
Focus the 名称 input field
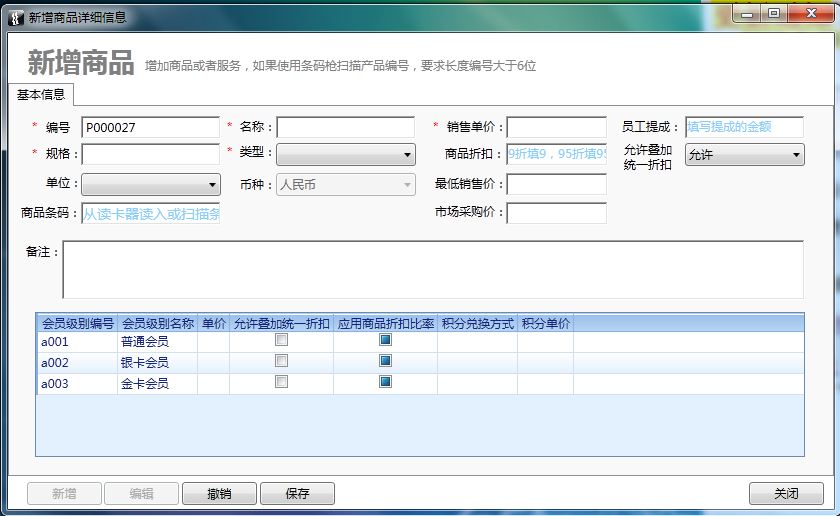(345, 127)
